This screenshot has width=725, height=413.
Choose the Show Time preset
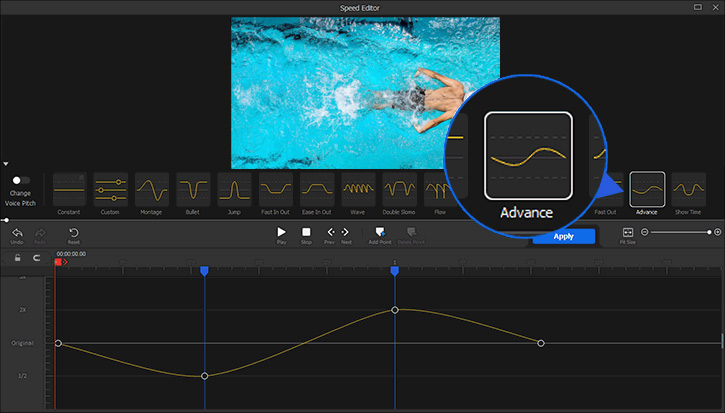pos(688,189)
